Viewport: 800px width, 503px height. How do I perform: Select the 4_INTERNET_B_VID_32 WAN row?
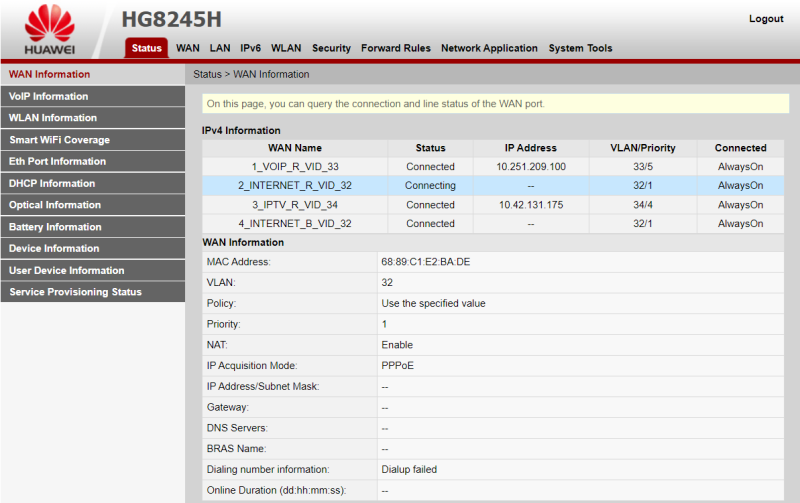click(493, 223)
